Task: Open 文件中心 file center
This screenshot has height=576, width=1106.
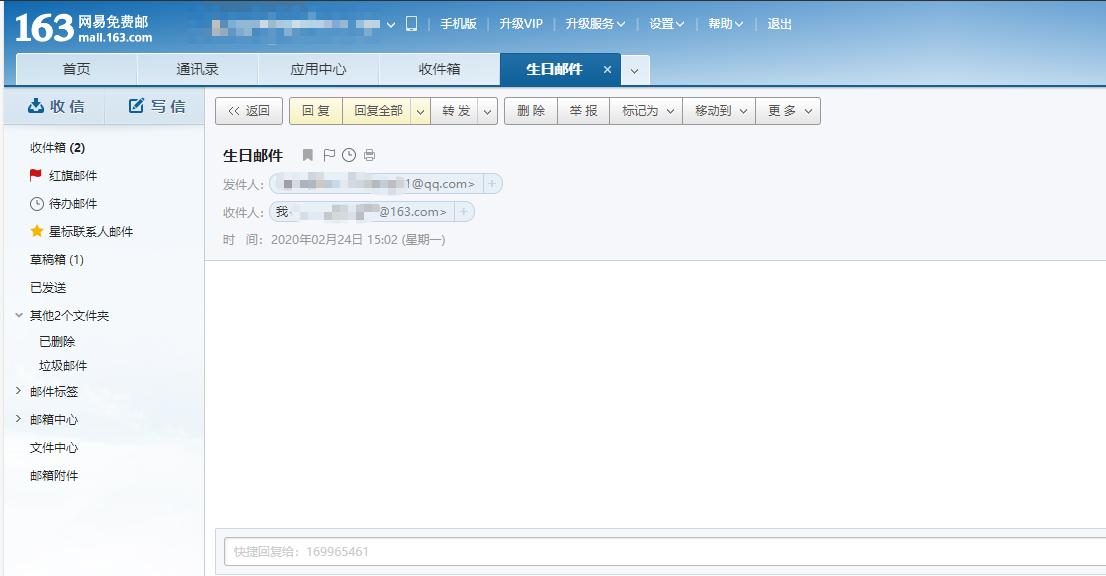Action: (x=54, y=448)
